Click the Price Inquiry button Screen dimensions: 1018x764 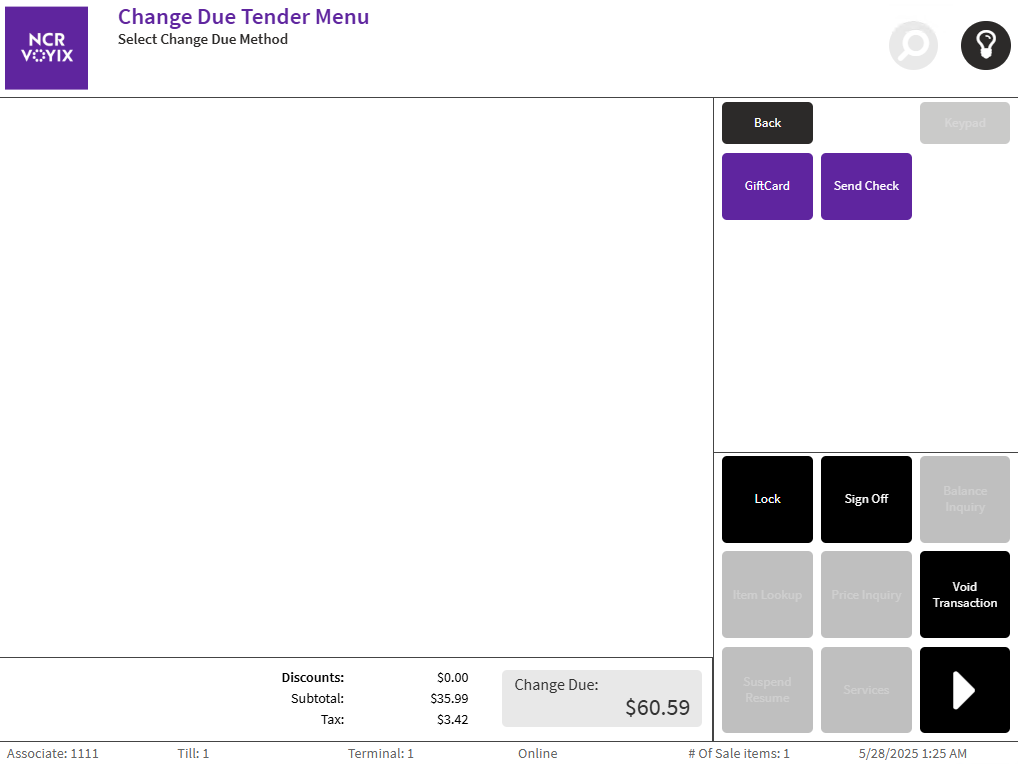(866, 594)
